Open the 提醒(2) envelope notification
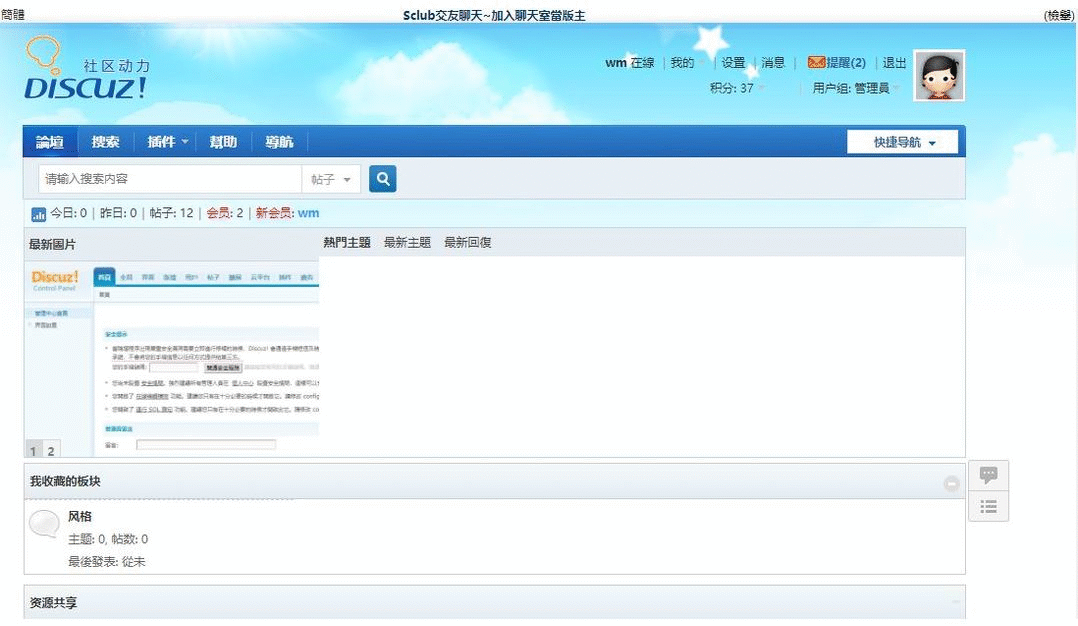Image resolution: width=1078 pixels, height=626 pixels. (x=836, y=62)
